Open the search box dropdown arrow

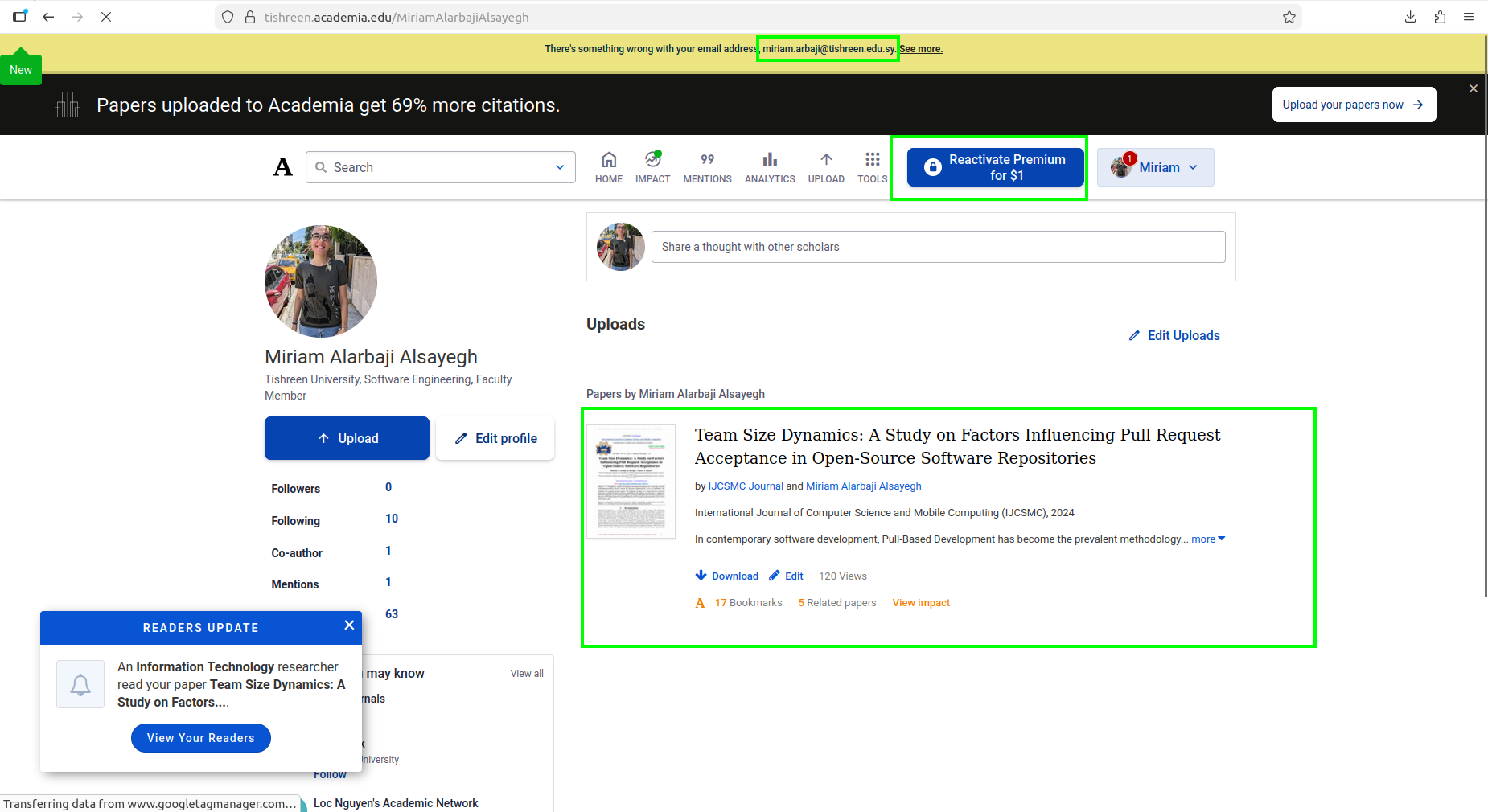pos(560,167)
